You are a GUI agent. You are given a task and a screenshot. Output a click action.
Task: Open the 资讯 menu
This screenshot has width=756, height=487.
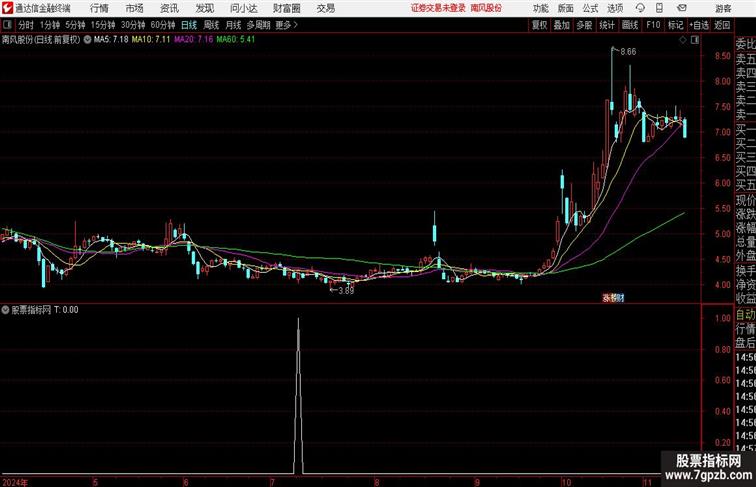169,8
